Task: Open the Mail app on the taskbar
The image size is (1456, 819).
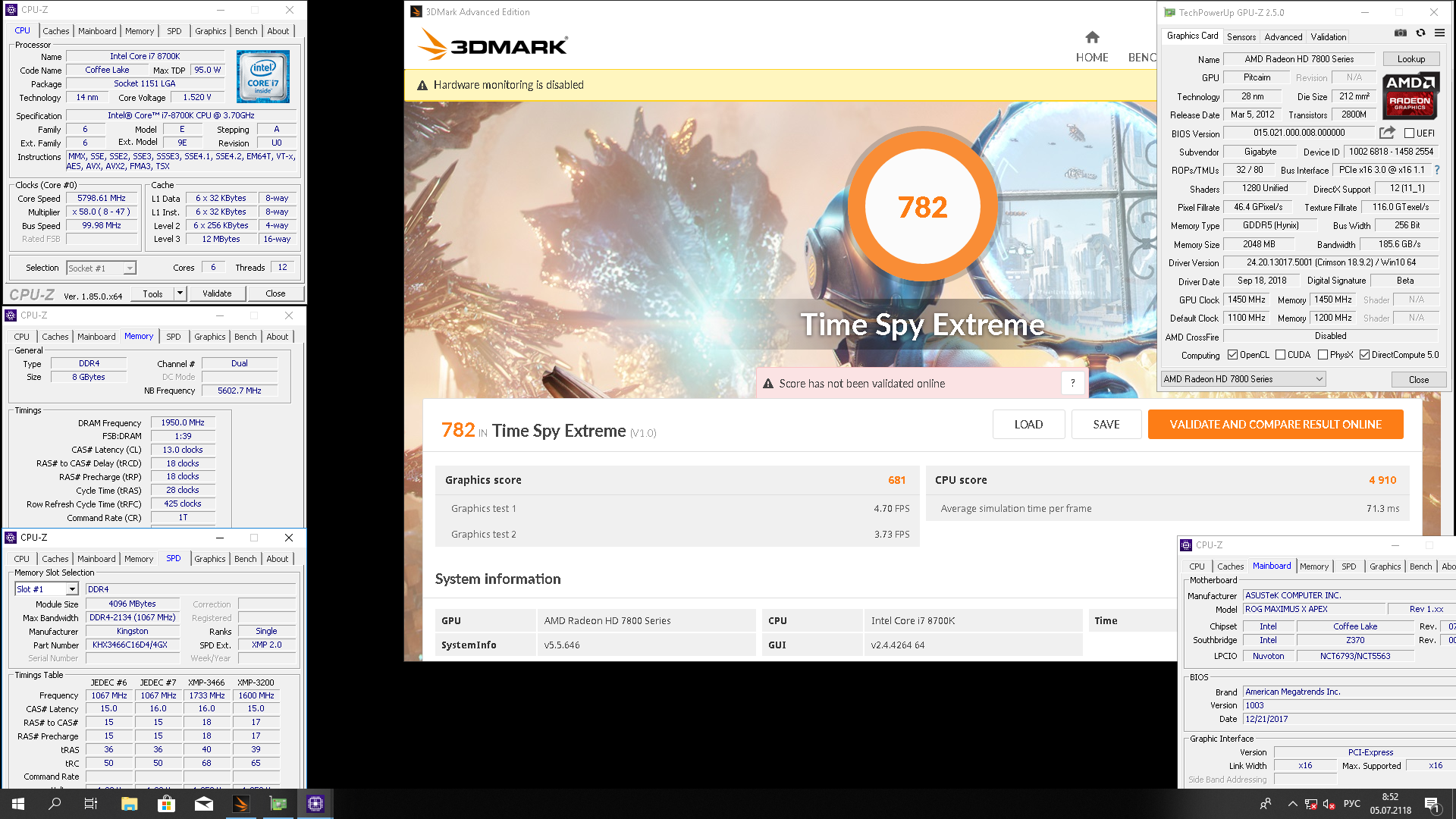Action: 204,804
